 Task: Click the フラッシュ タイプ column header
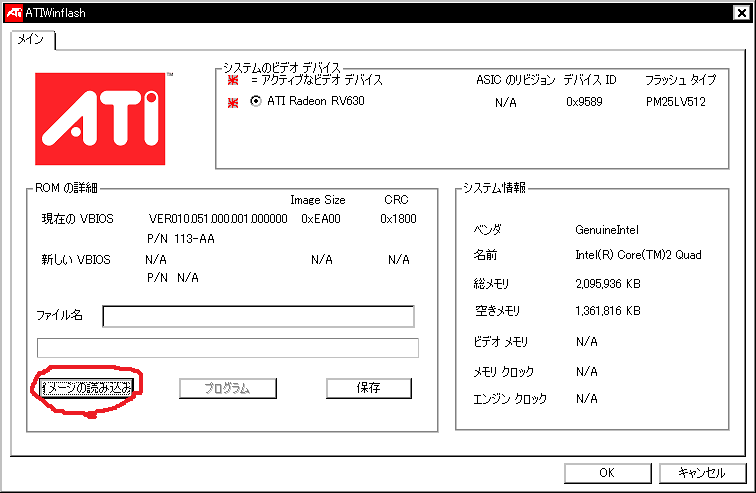[680, 80]
